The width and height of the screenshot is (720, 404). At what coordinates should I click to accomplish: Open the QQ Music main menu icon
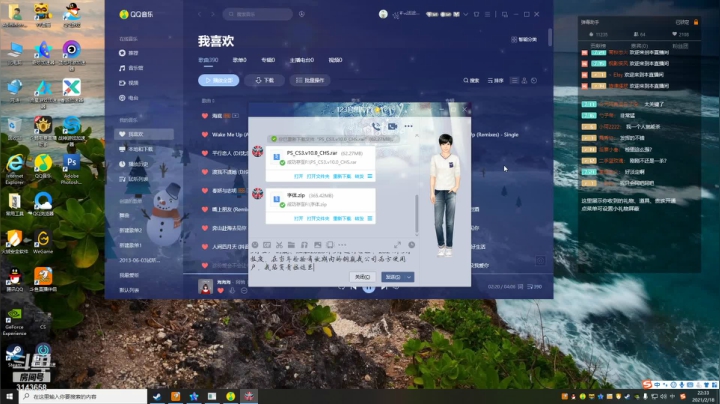point(487,14)
